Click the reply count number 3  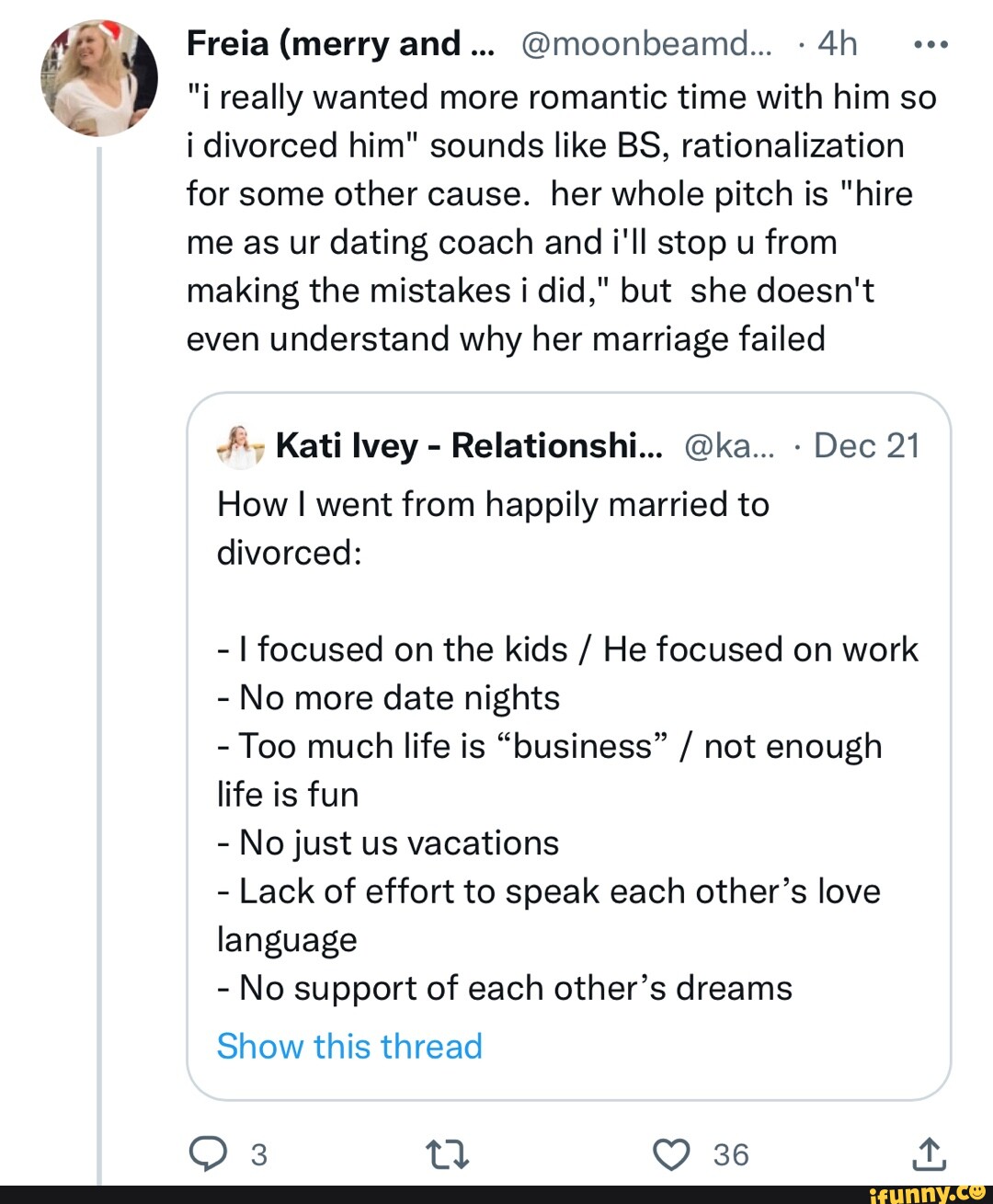pyautogui.click(x=259, y=1154)
